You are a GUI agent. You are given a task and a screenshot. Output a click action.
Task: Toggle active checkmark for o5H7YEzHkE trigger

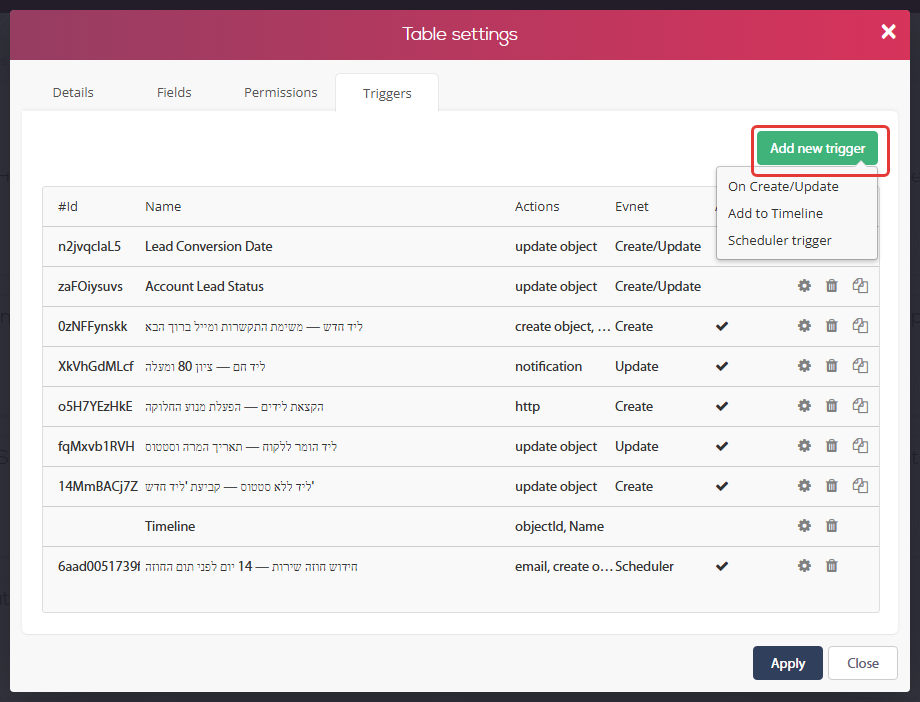click(722, 406)
